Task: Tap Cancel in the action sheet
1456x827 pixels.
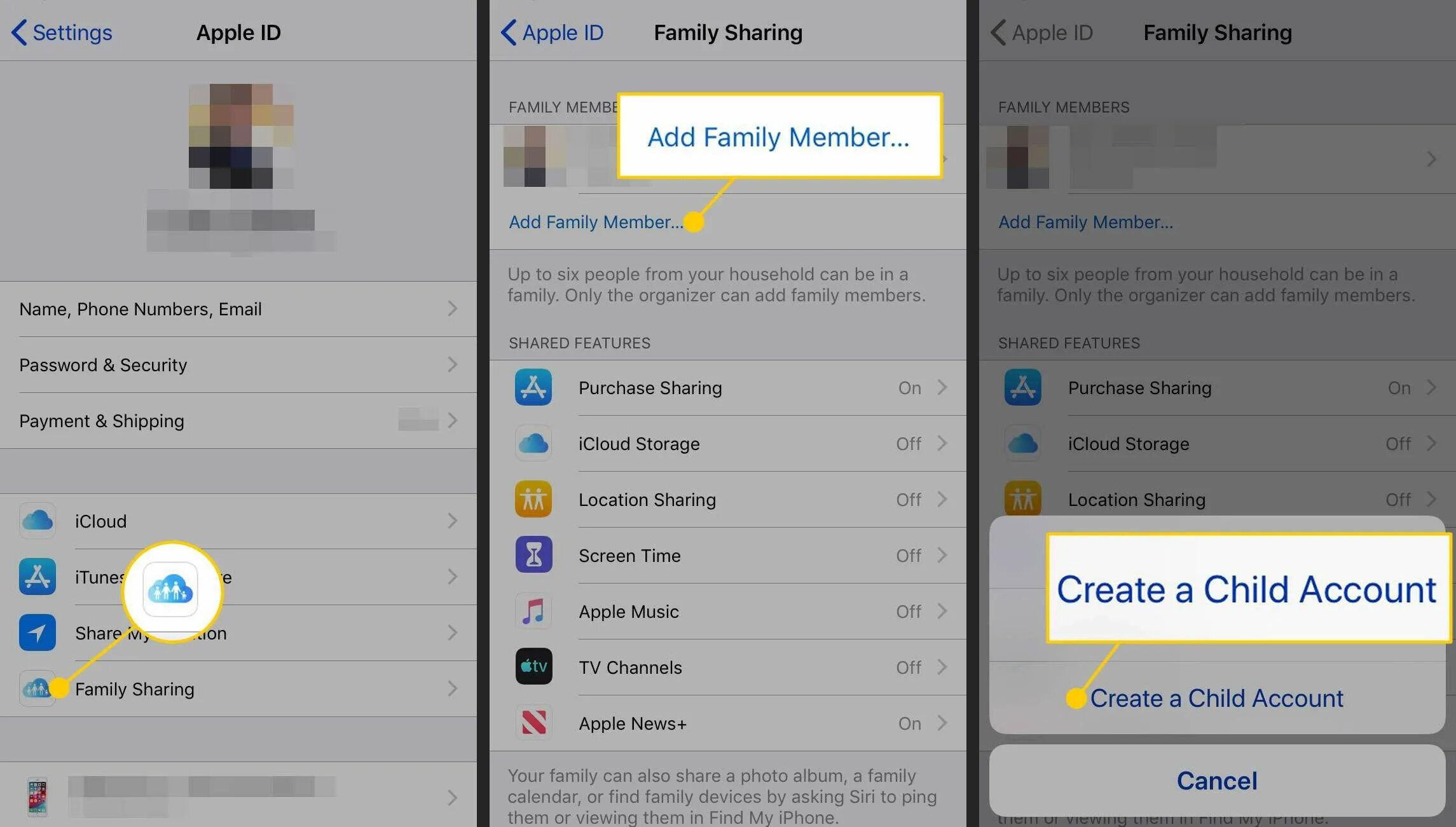Action: click(x=1217, y=781)
